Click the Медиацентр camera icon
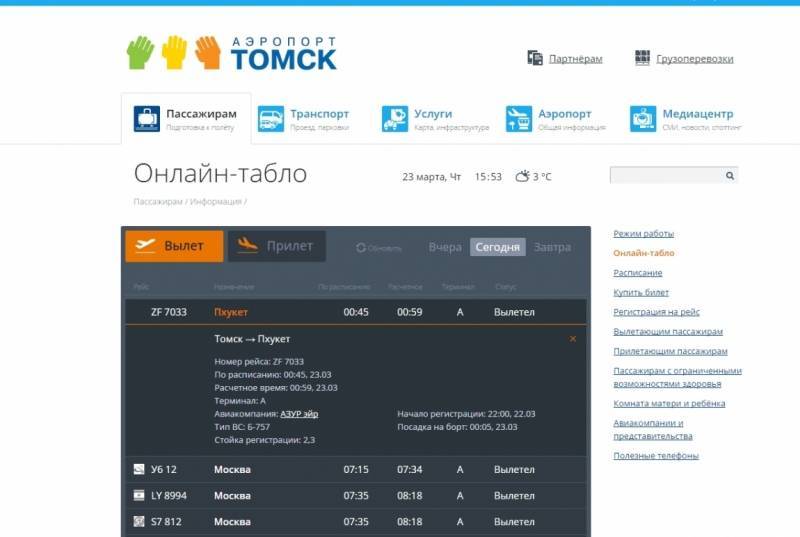 coord(643,119)
